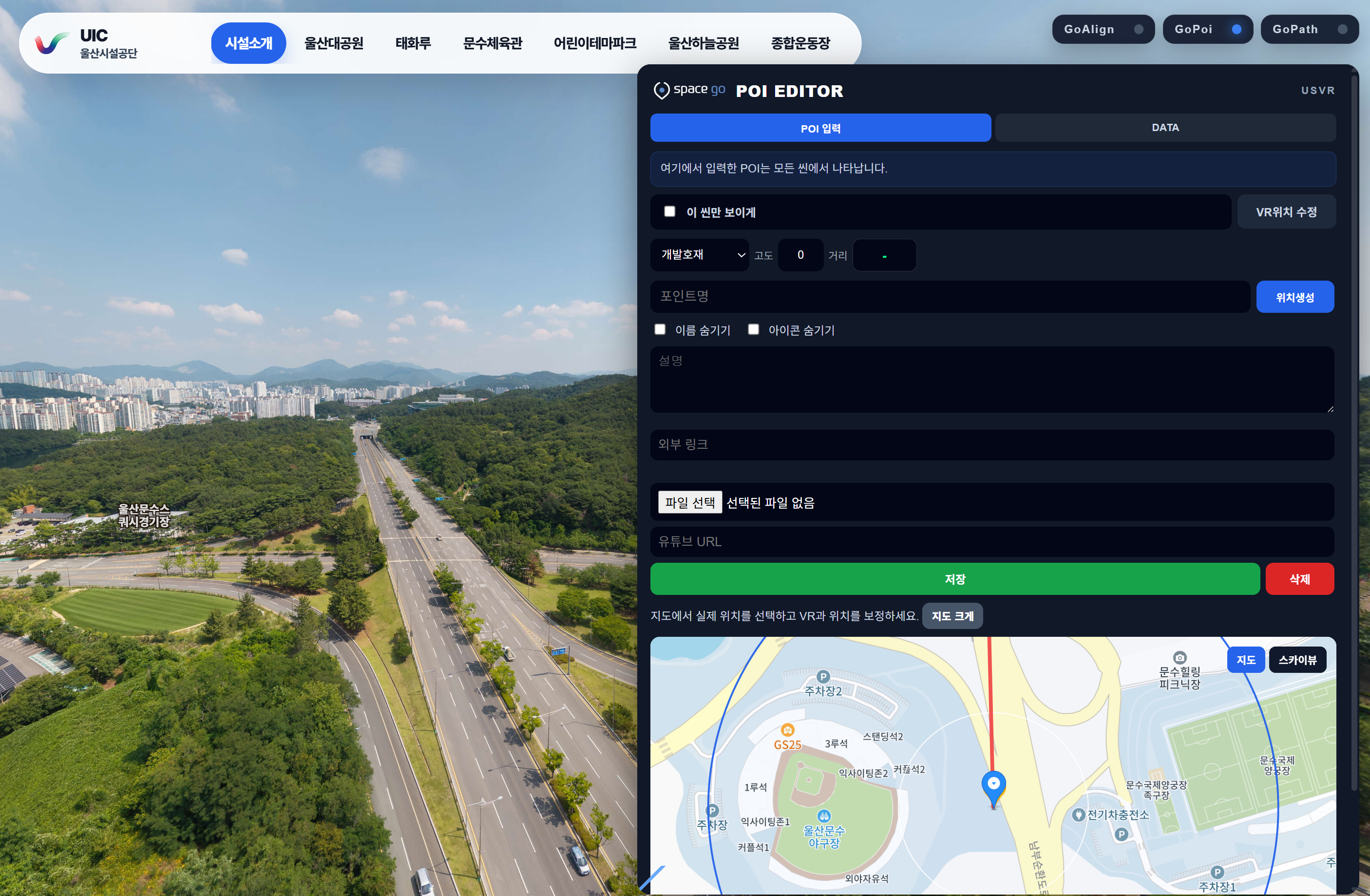1370x896 pixels.
Task: Click the 1루석 label on map
Action: 755,786
